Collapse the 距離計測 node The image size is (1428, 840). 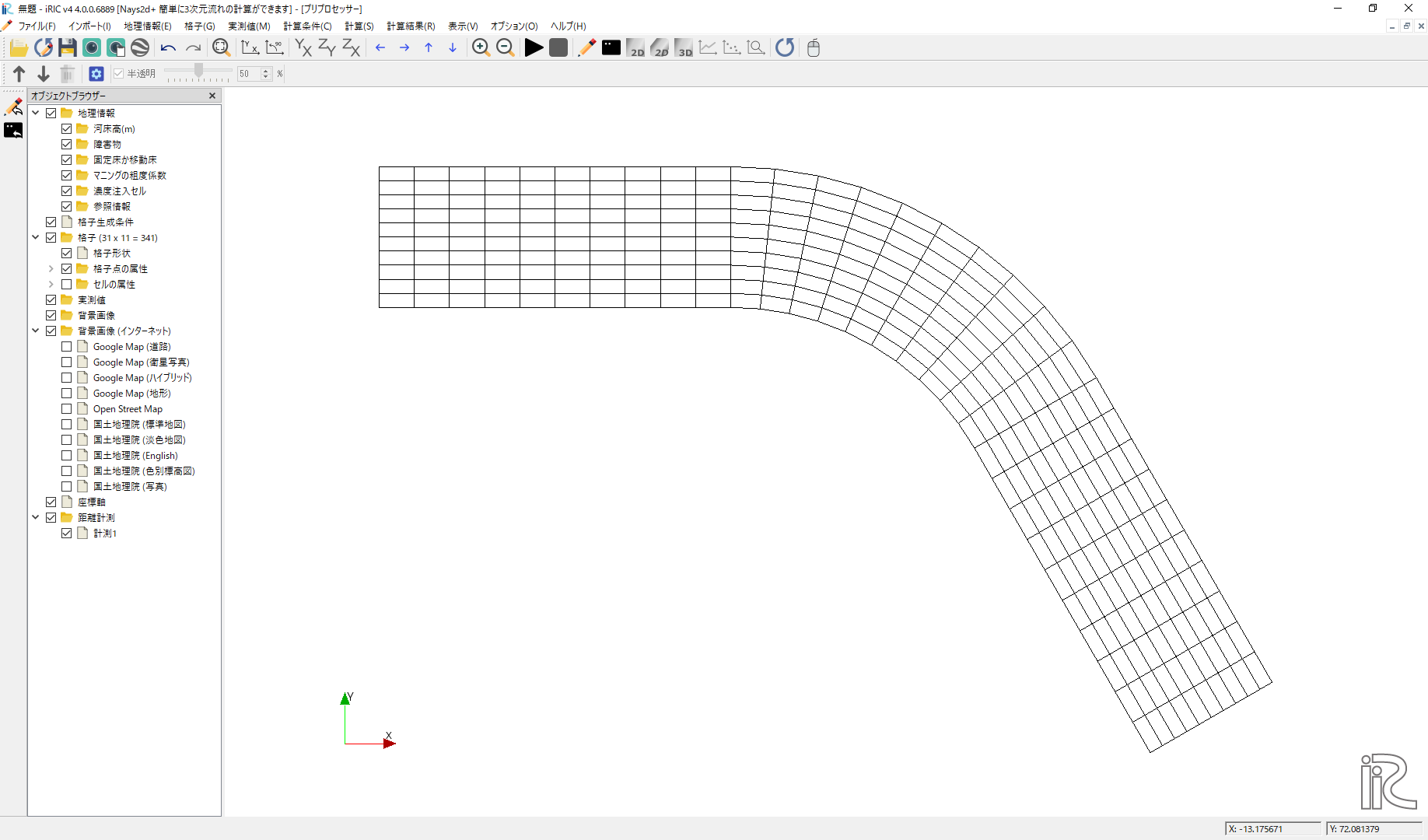(x=36, y=517)
